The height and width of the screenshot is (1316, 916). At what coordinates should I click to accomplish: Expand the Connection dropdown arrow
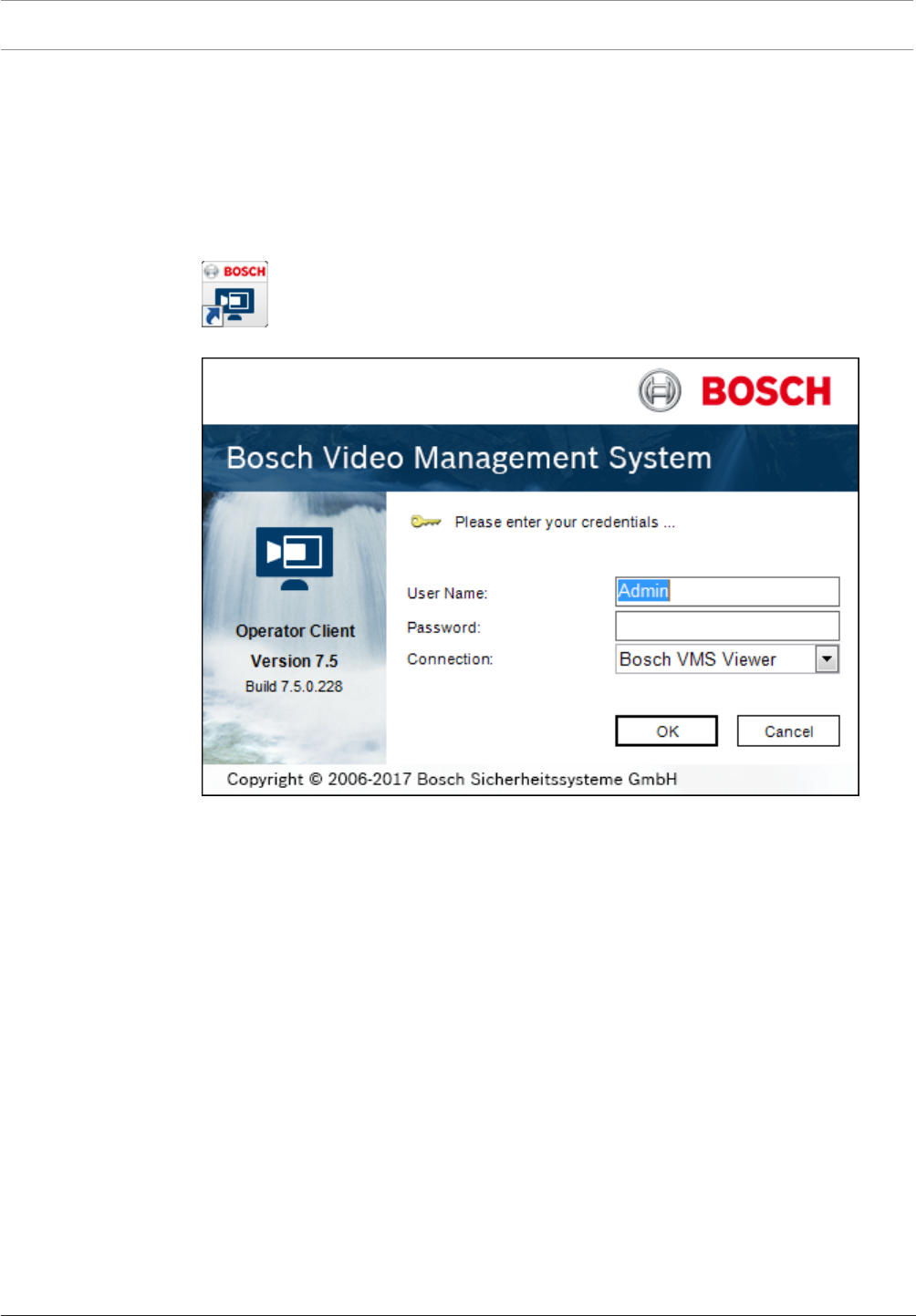827,658
